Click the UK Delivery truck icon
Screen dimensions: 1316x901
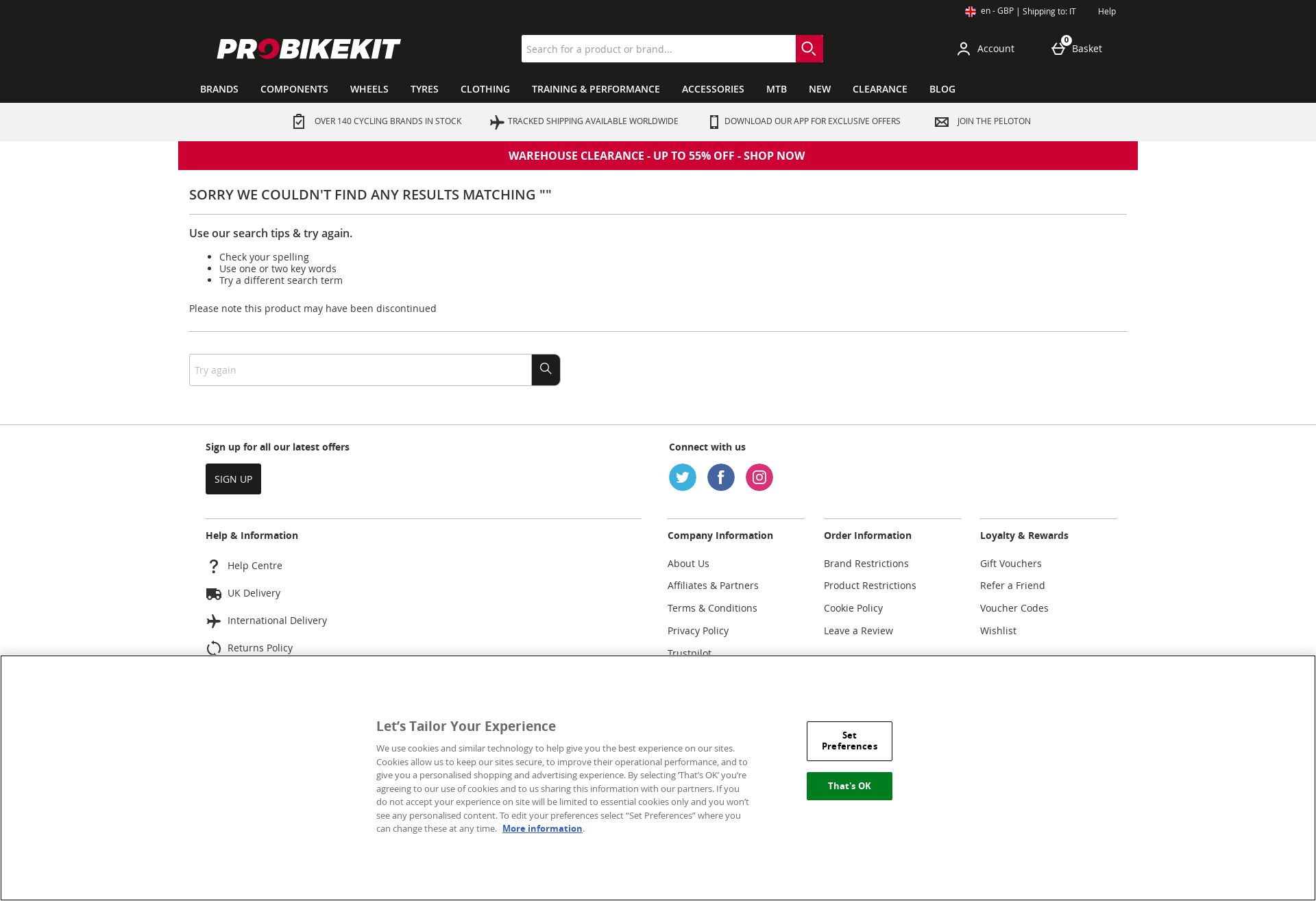tap(214, 594)
